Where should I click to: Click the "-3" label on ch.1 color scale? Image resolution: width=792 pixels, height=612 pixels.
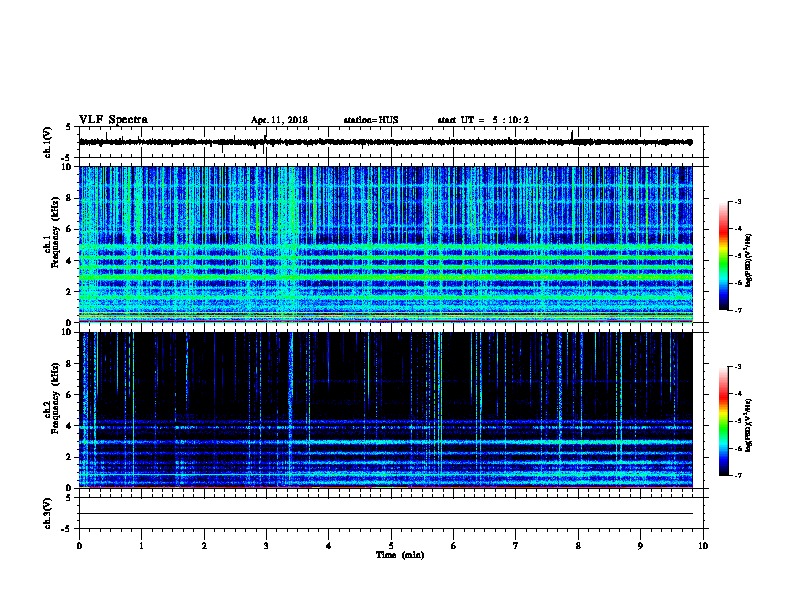pos(738,202)
